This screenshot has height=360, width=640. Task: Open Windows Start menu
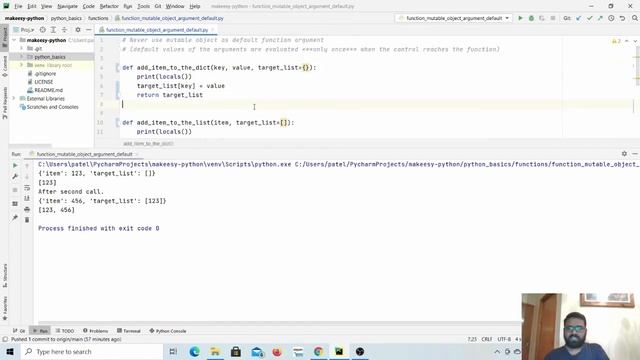click(x=10, y=352)
